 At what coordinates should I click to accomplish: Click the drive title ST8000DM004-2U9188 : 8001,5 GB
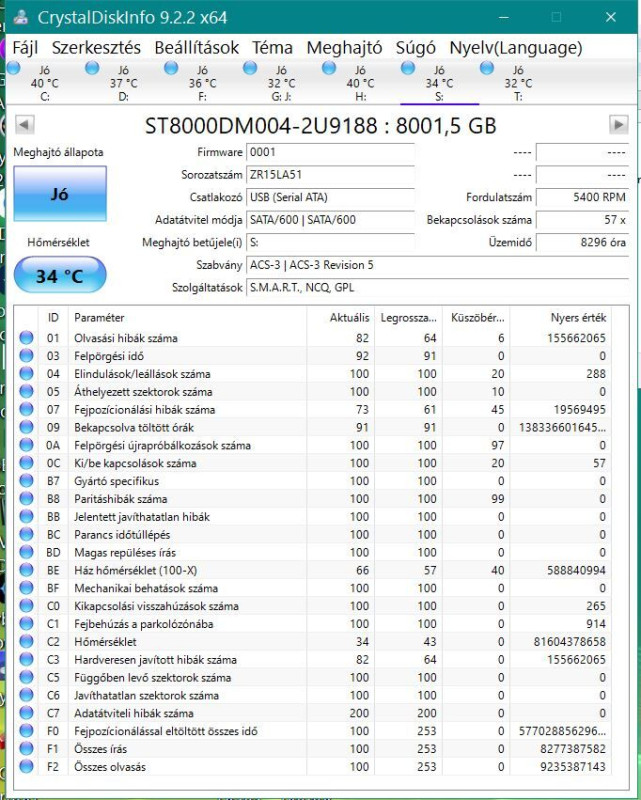[320, 126]
